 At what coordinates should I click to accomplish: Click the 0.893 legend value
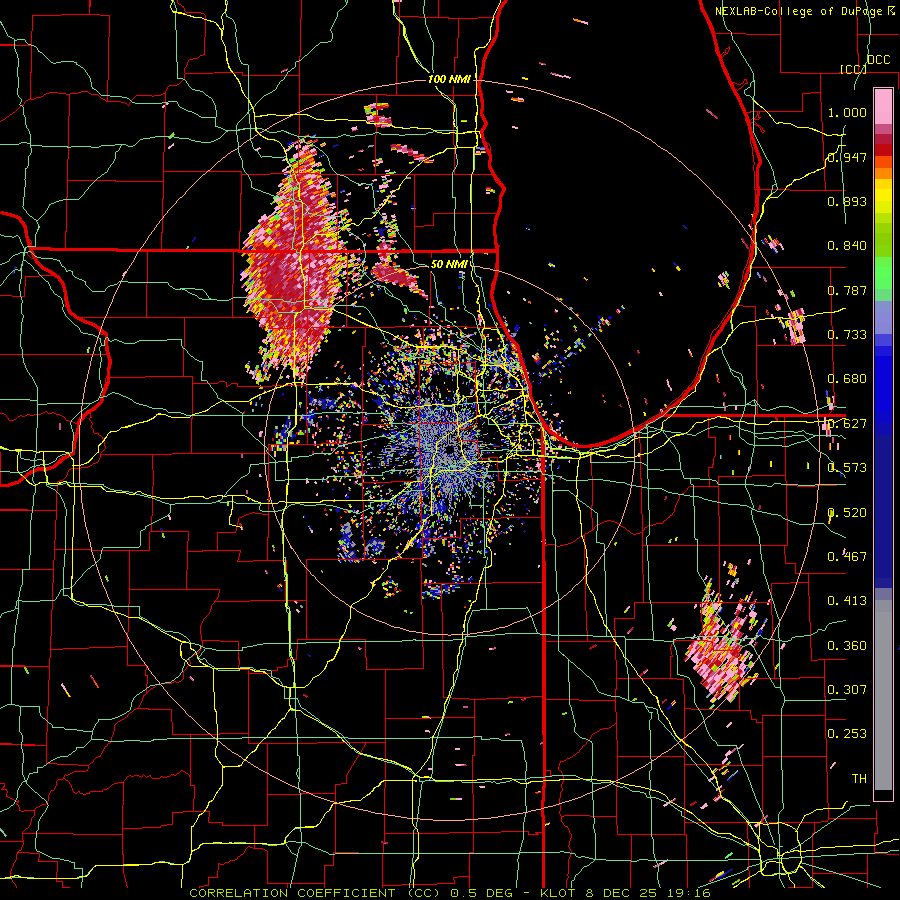point(847,201)
